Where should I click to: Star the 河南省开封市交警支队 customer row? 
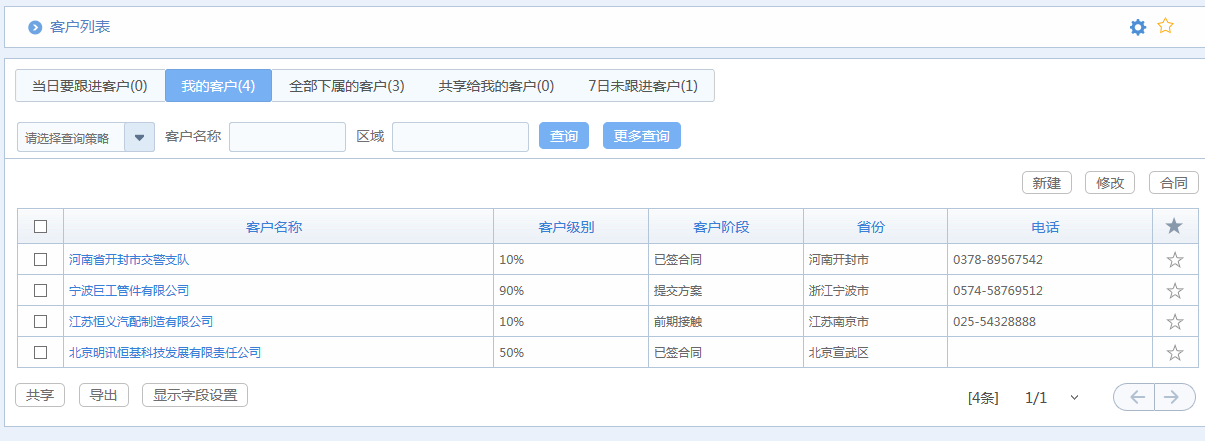[1175, 260]
